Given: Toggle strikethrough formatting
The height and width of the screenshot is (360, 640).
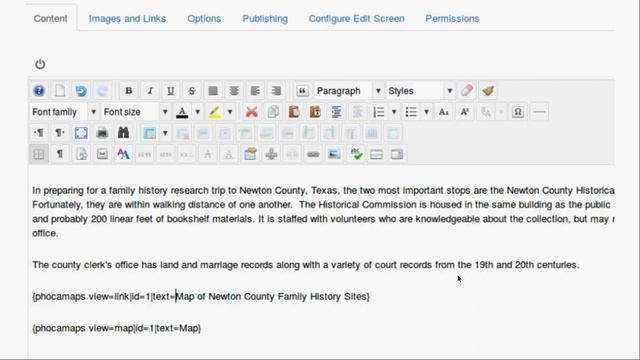Looking at the screenshot, I should [192, 91].
